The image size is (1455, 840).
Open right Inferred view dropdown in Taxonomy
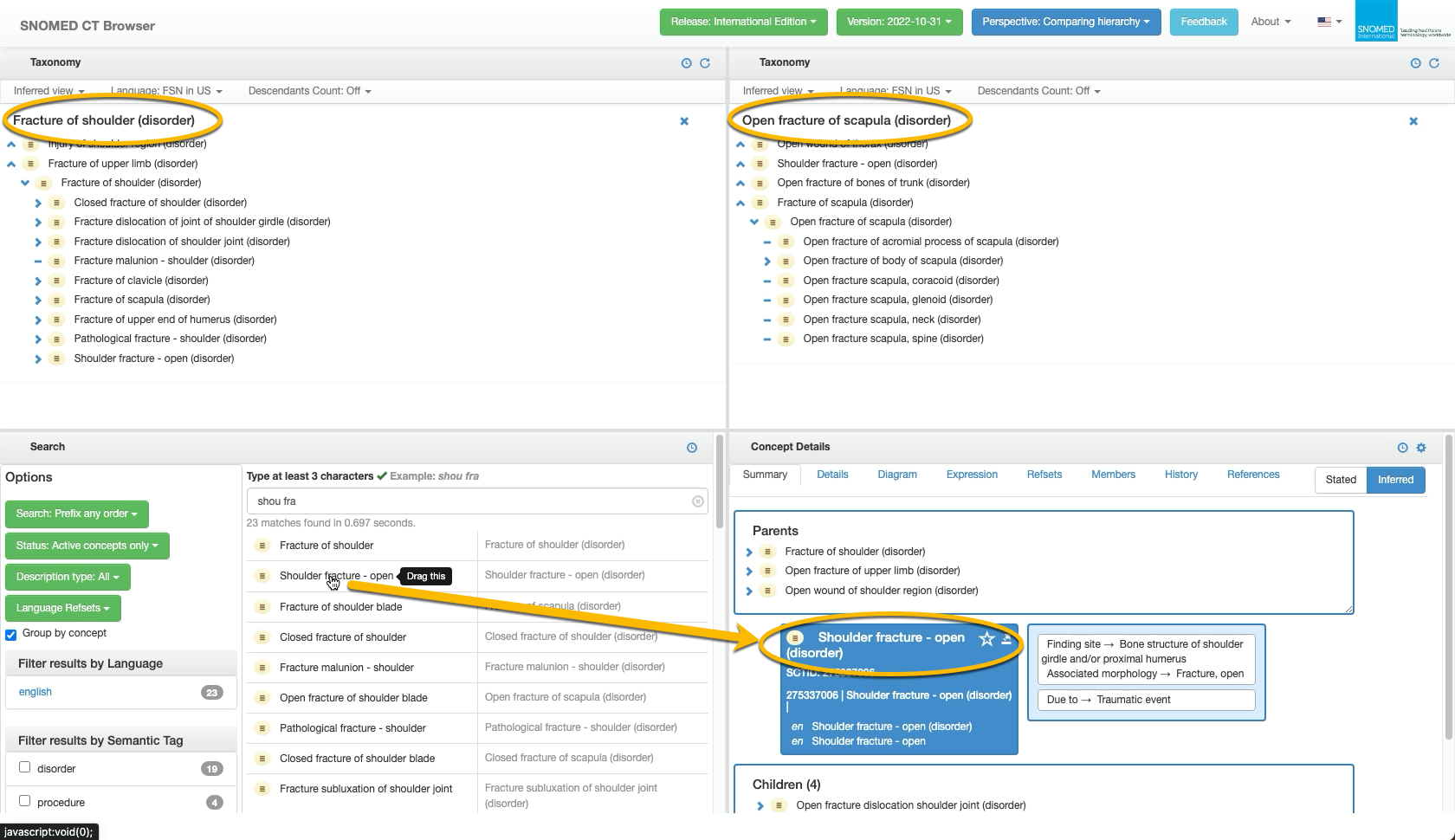tap(778, 91)
